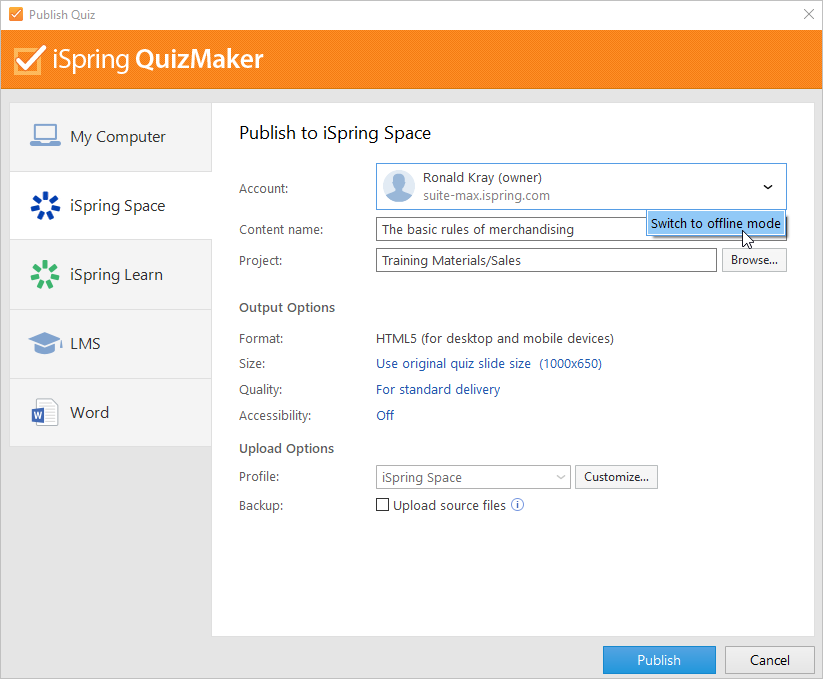Click the iSpring QuizMaker checkmark logo

coord(29,59)
